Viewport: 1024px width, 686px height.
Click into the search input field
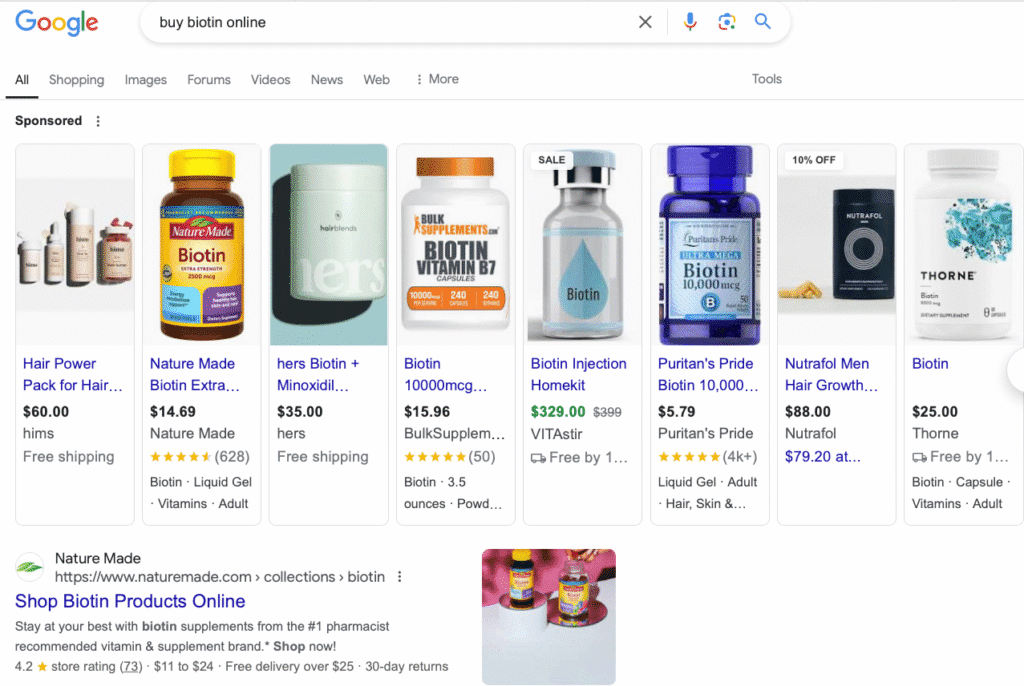[390, 22]
